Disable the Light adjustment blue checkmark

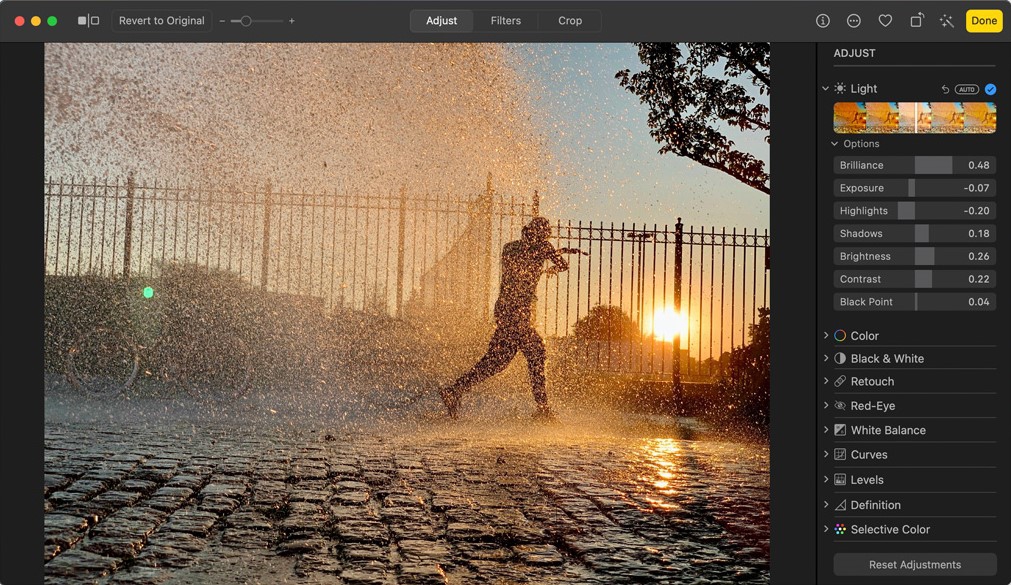click(x=990, y=89)
